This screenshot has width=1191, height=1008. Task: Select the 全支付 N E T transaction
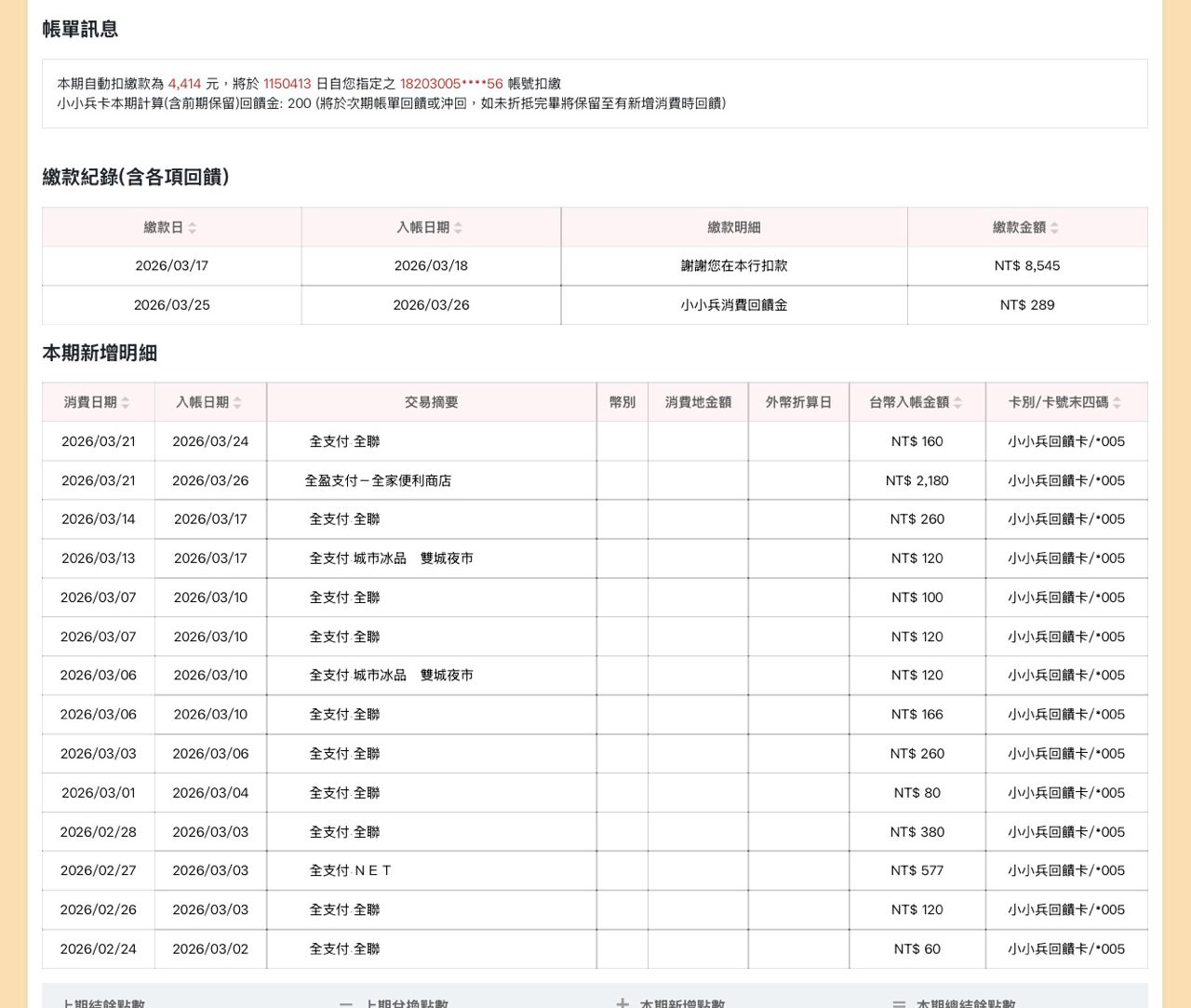point(350,870)
